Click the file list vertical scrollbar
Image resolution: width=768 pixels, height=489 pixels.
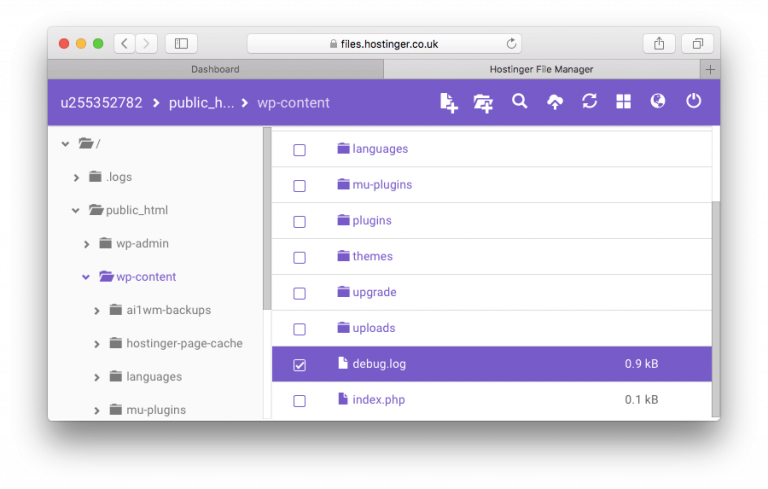716,309
